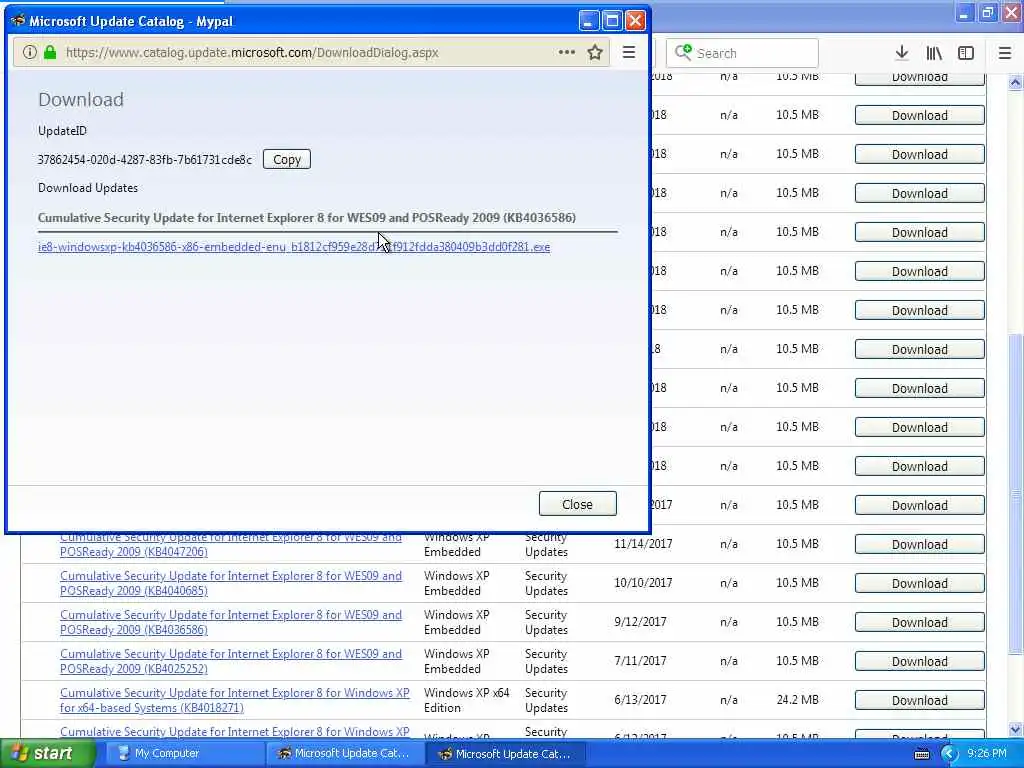Expand hidden tray icons arrow
1024x768 pixels.
(x=949, y=754)
